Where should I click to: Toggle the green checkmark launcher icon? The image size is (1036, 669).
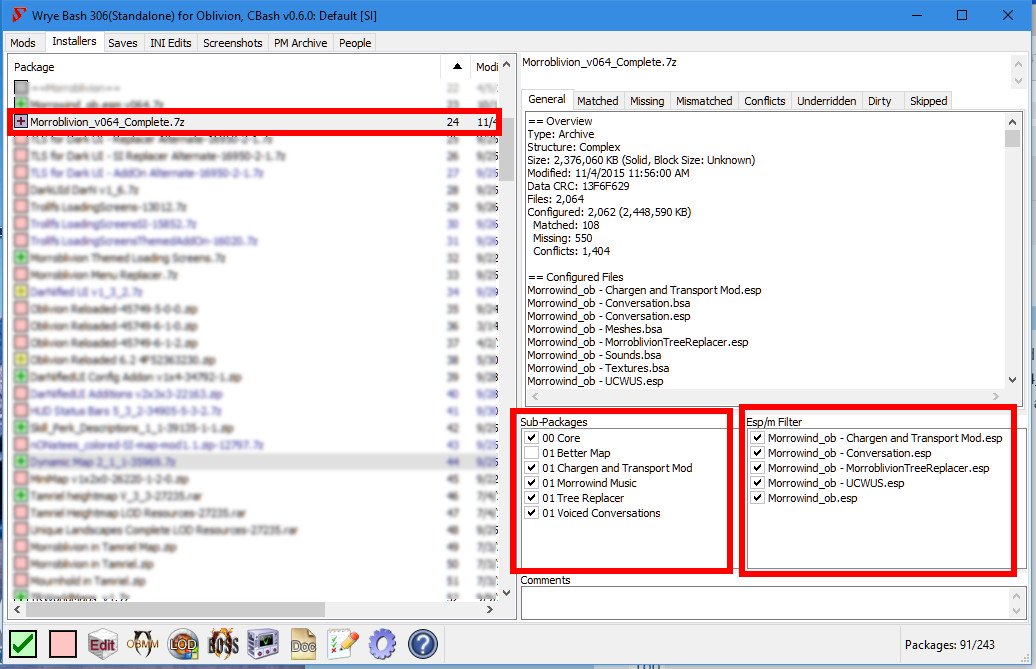(23, 644)
